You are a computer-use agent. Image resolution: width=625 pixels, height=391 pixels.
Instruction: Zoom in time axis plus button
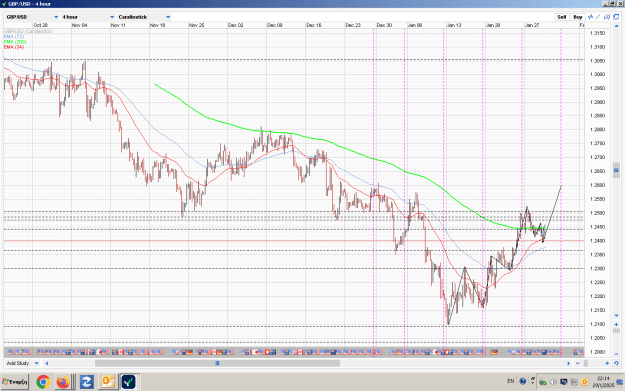point(607,363)
